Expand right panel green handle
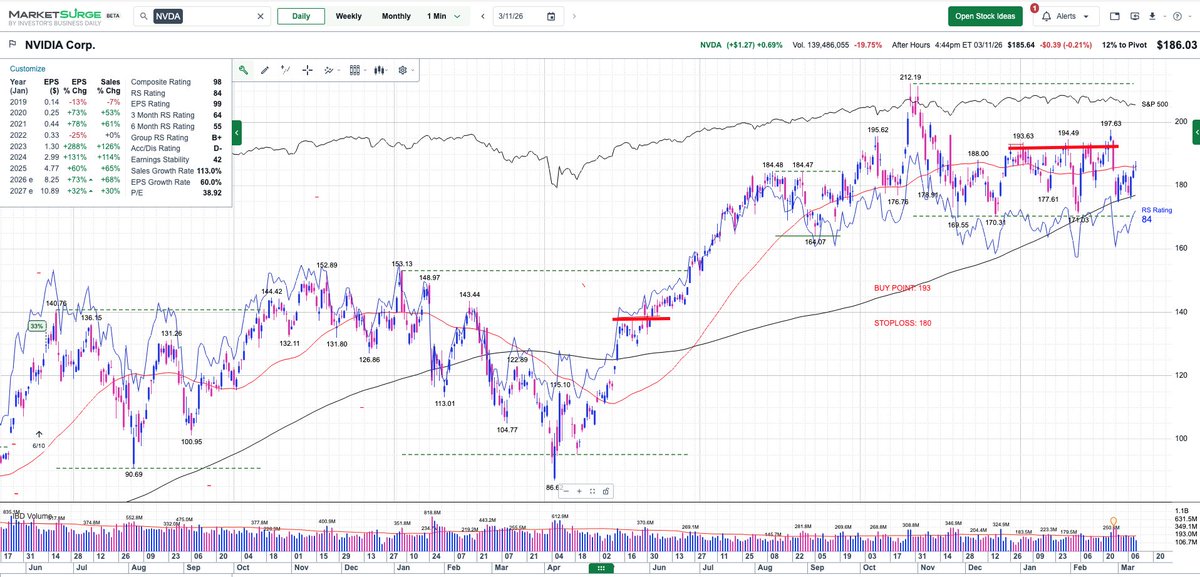Screen dimensions: 1200x577 pyautogui.click(x=1196, y=132)
